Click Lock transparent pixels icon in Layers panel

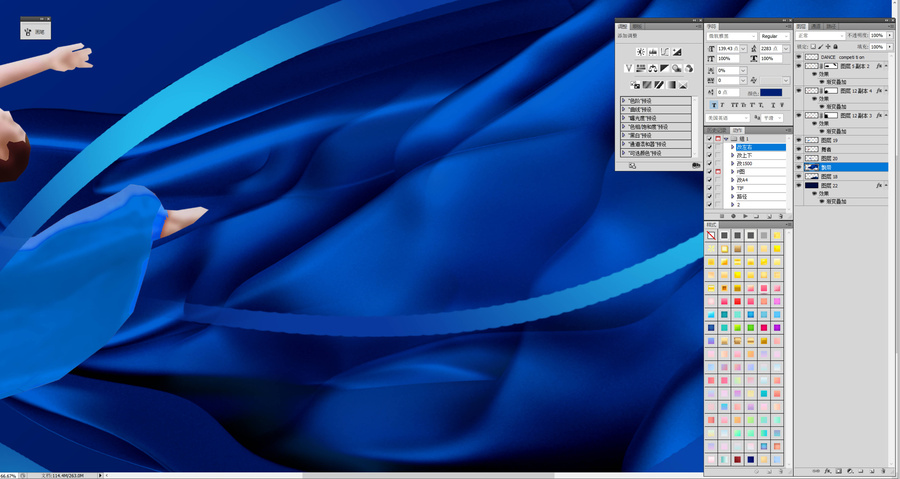[x=813, y=46]
